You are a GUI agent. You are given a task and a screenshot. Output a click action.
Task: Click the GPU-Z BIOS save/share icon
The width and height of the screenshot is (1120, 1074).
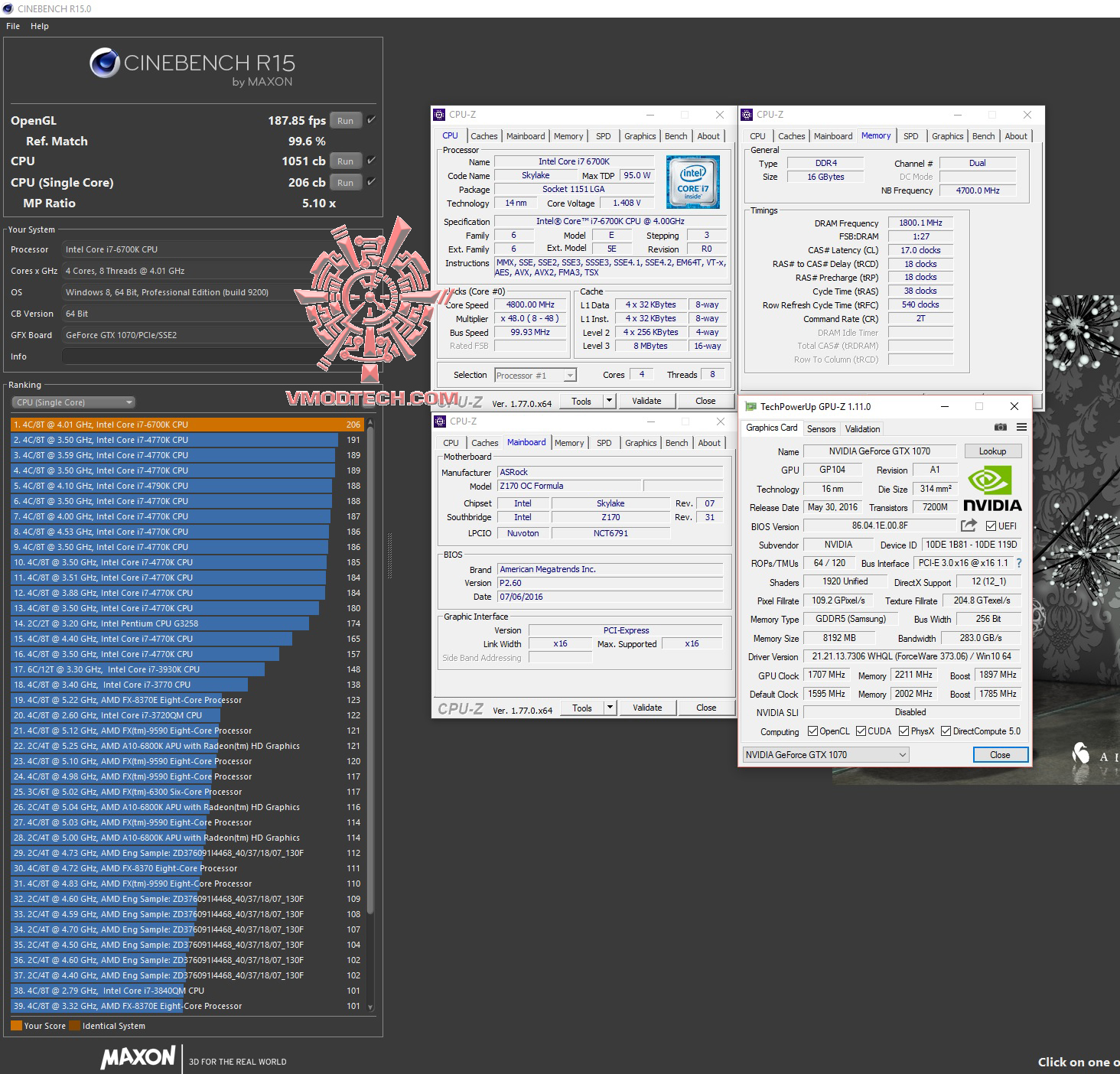tap(969, 526)
